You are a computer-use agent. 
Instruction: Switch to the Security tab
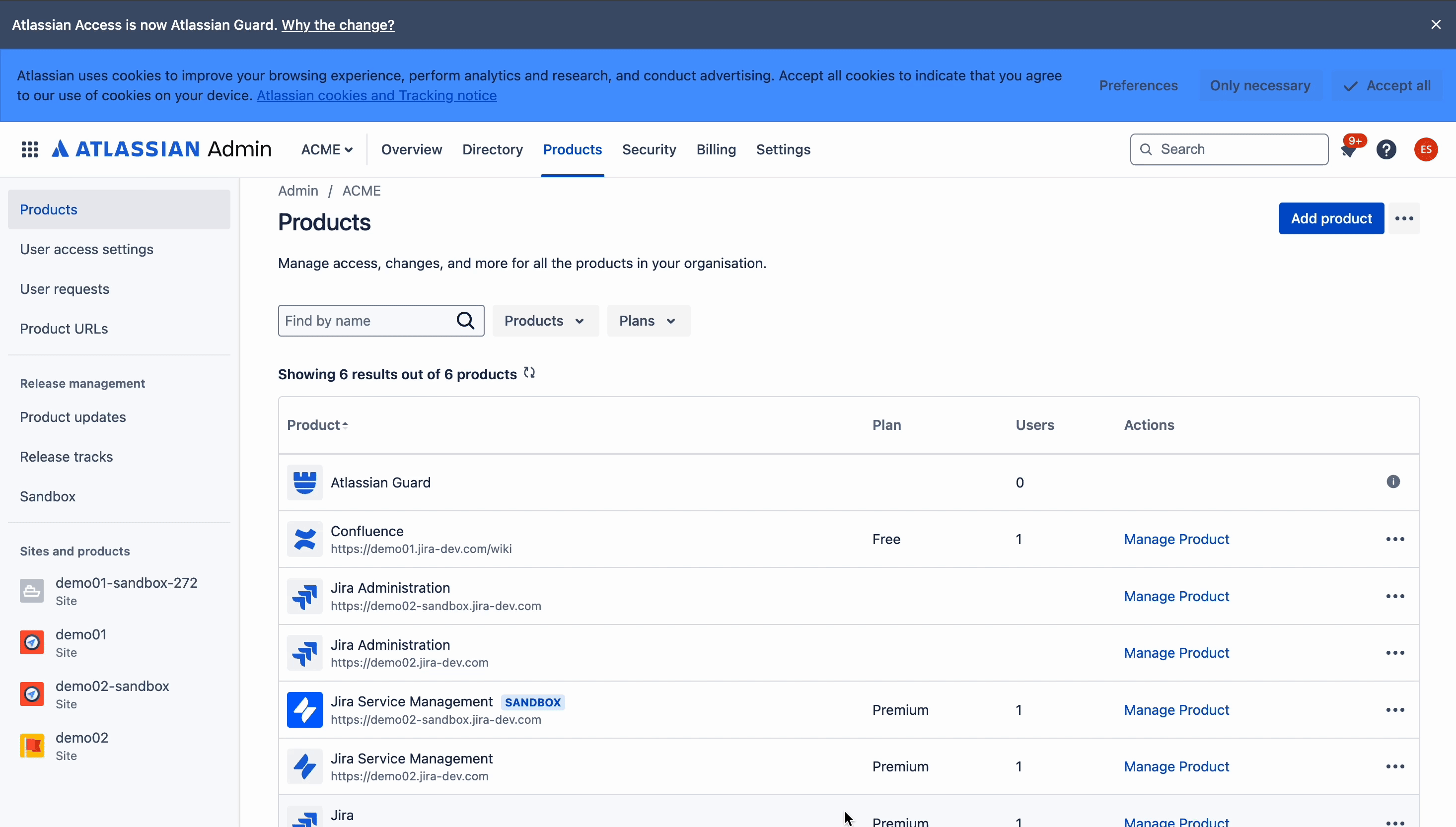tap(649, 149)
